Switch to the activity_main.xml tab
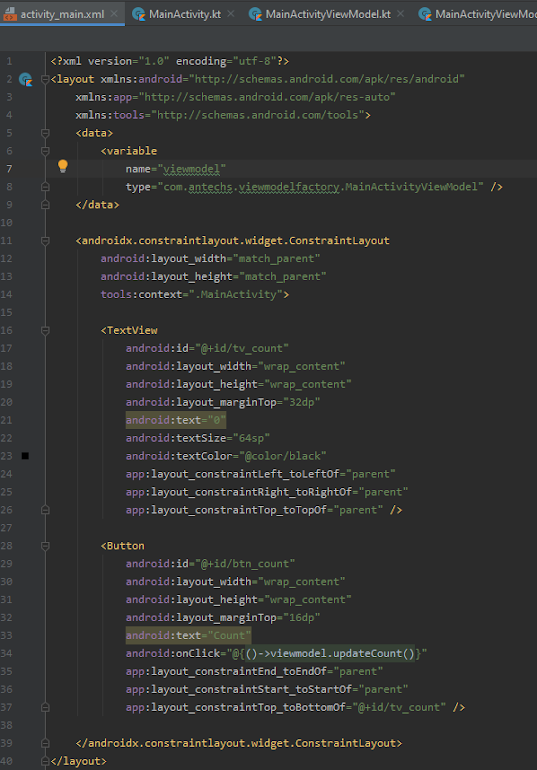 coord(62,14)
